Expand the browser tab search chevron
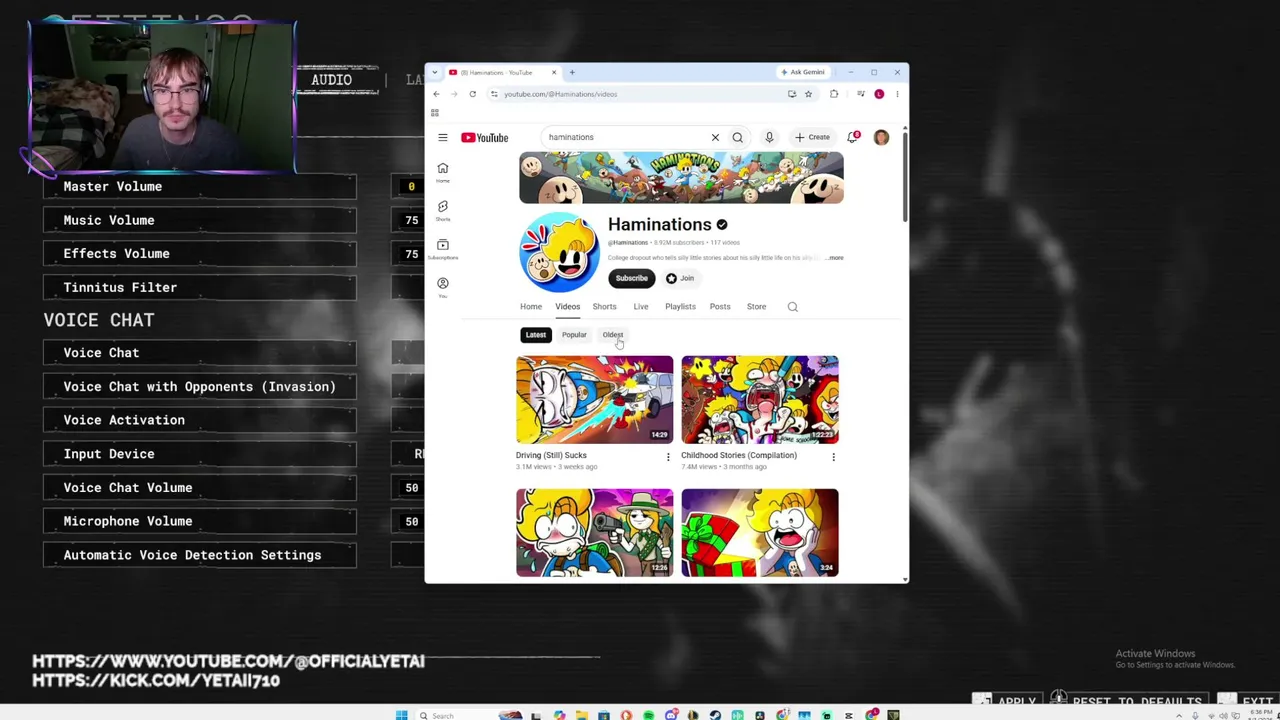The image size is (1280, 720). pos(434,72)
